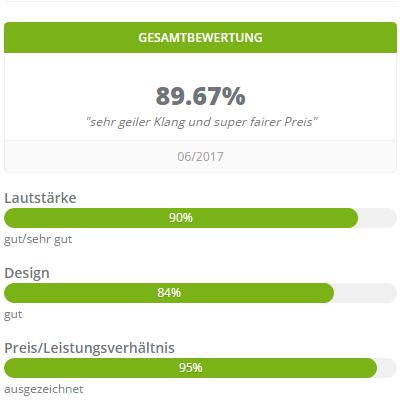Click the Design 84% progress bar
This screenshot has width=405, height=413.
(200, 293)
